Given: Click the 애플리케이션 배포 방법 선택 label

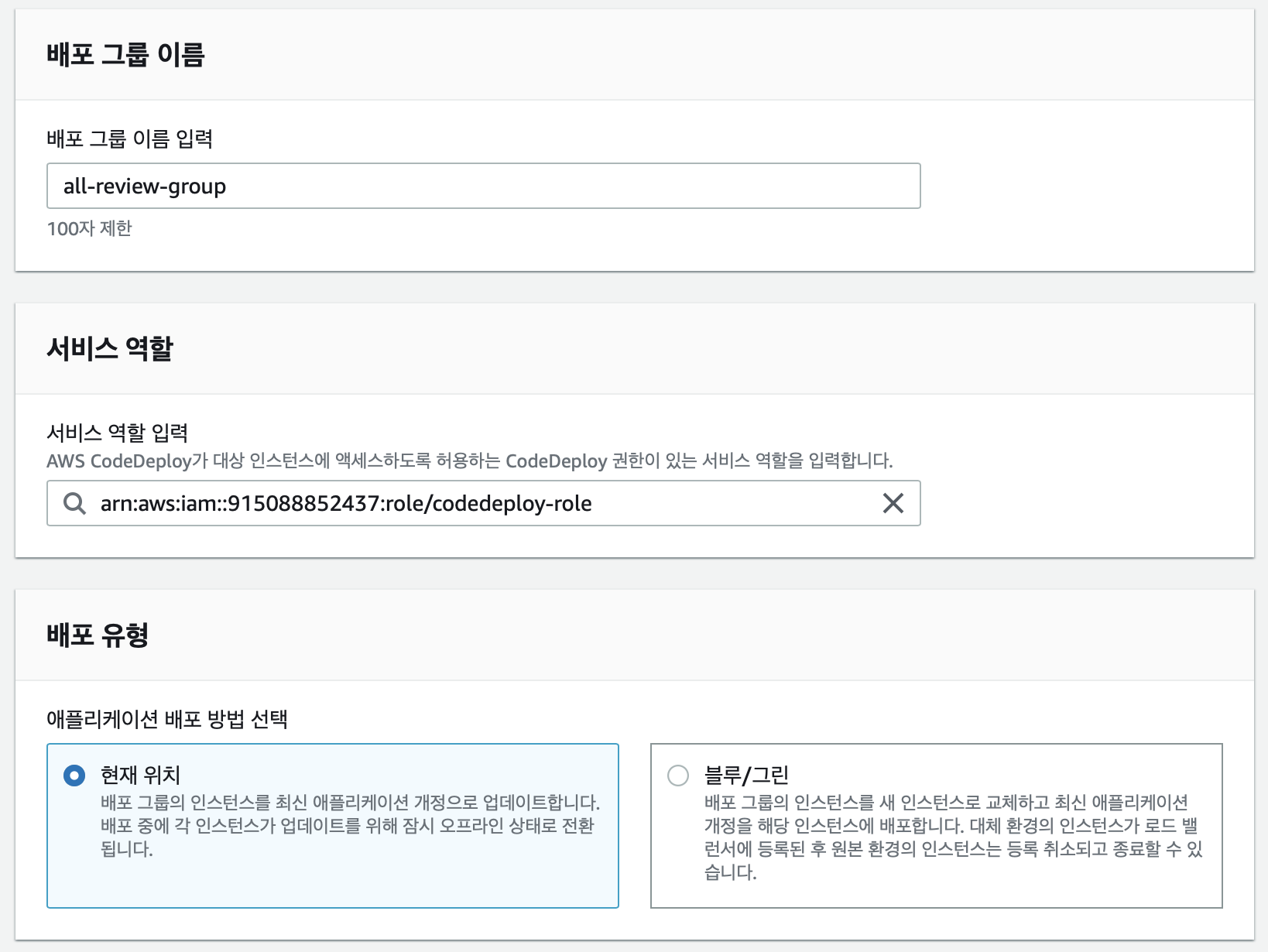Looking at the screenshot, I should tap(167, 719).
